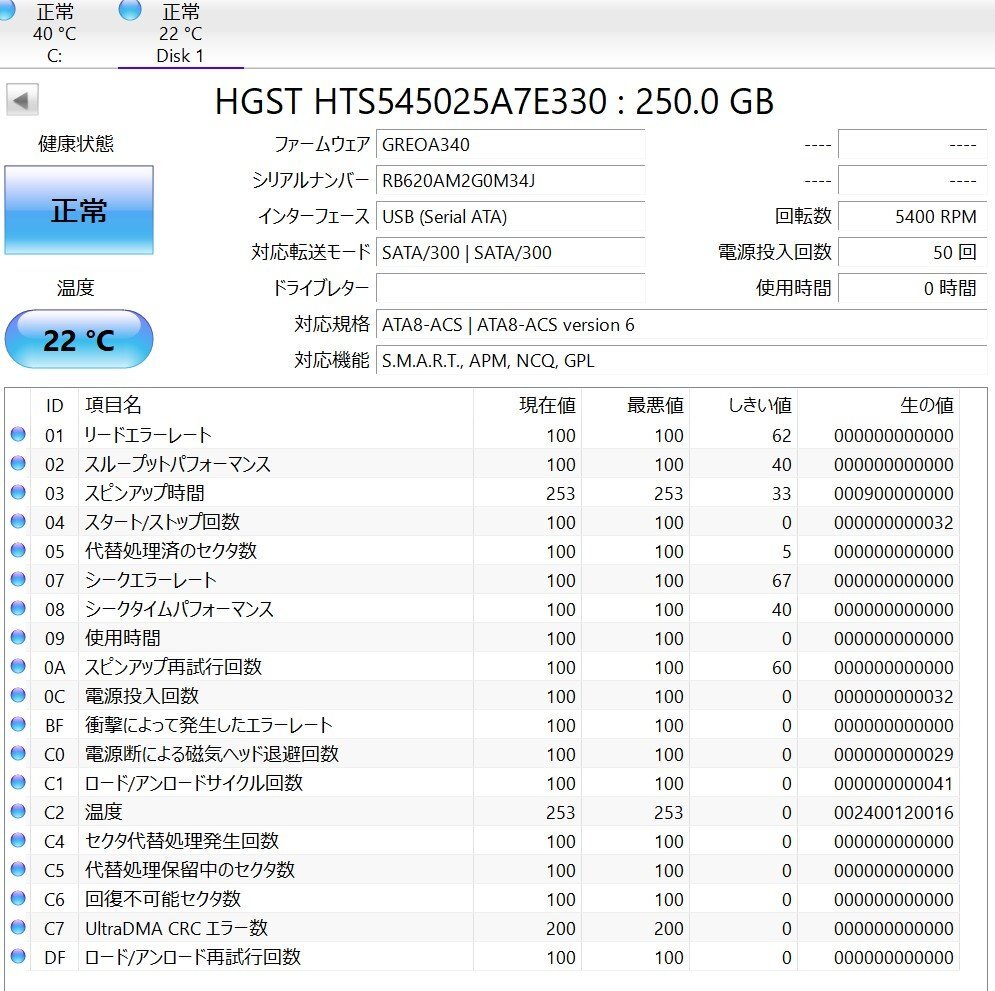This screenshot has width=995, height=991.
Task: Click the status icon for attribute 02
Action: [18, 463]
